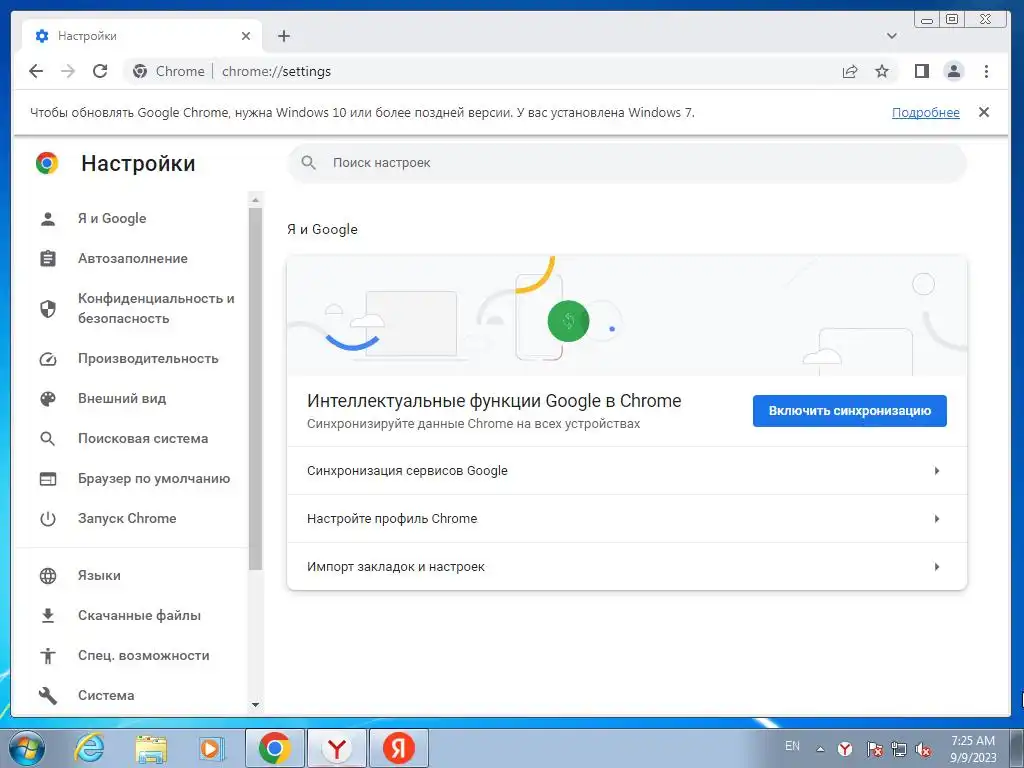Viewport: 1024px width, 768px height.
Task: Click the shield icon for privacy section
Action: [48, 309]
